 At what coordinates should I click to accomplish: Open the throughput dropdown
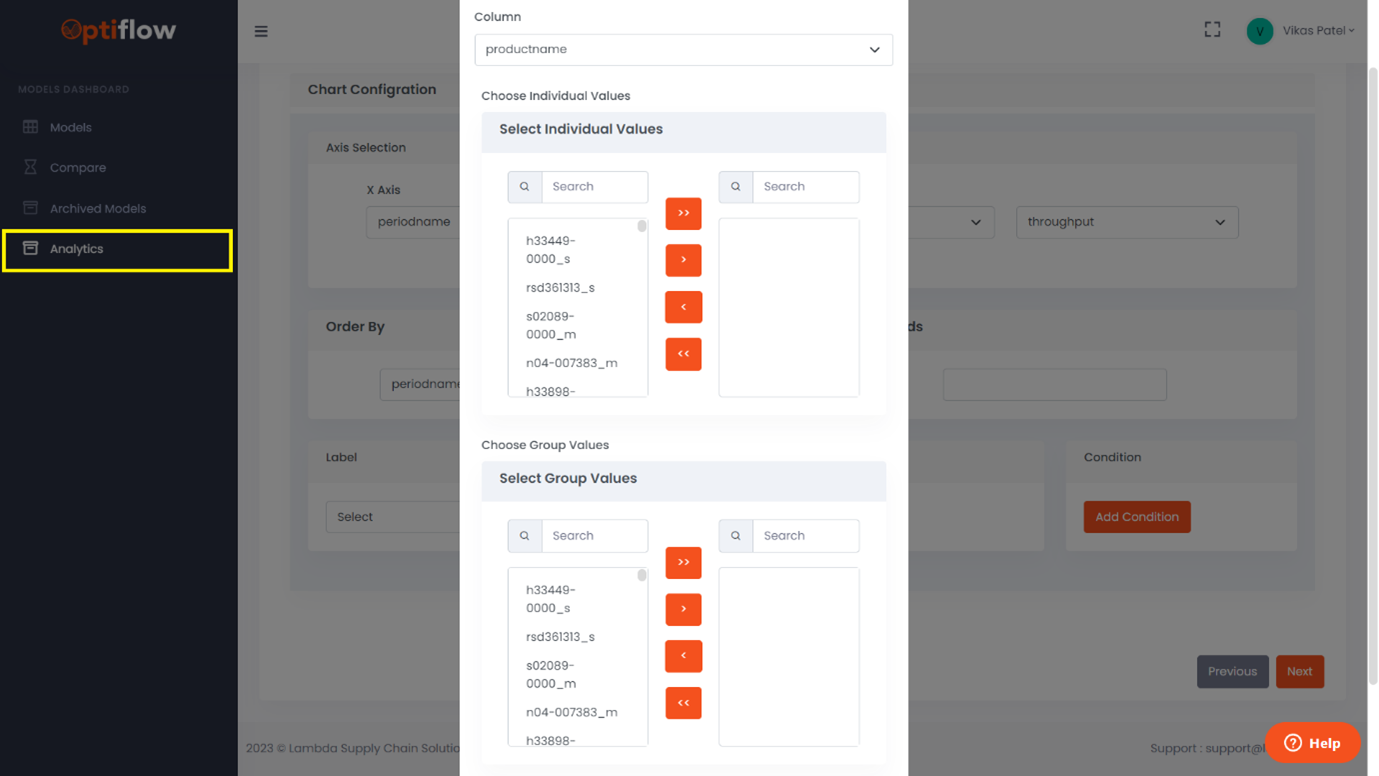pyautogui.click(x=1127, y=222)
